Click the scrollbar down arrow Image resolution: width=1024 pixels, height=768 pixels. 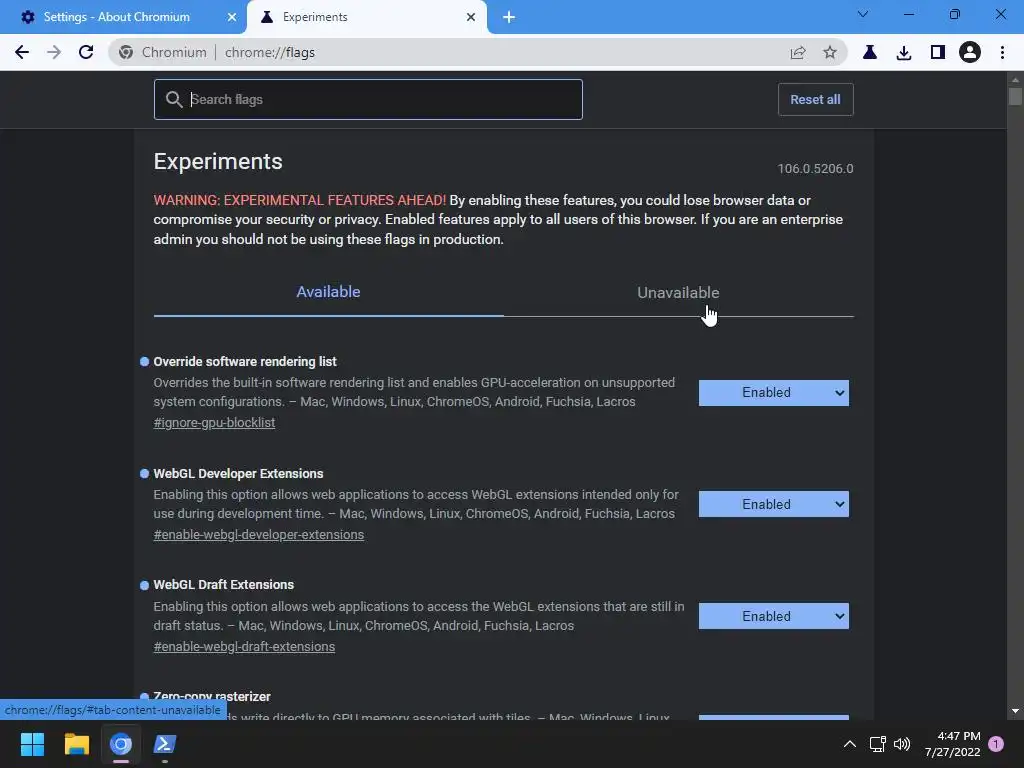click(1015, 711)
